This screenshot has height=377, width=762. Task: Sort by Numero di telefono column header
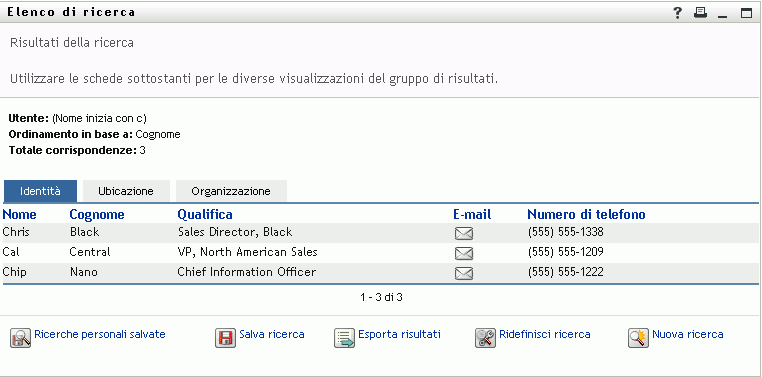(x=586, y=214)
